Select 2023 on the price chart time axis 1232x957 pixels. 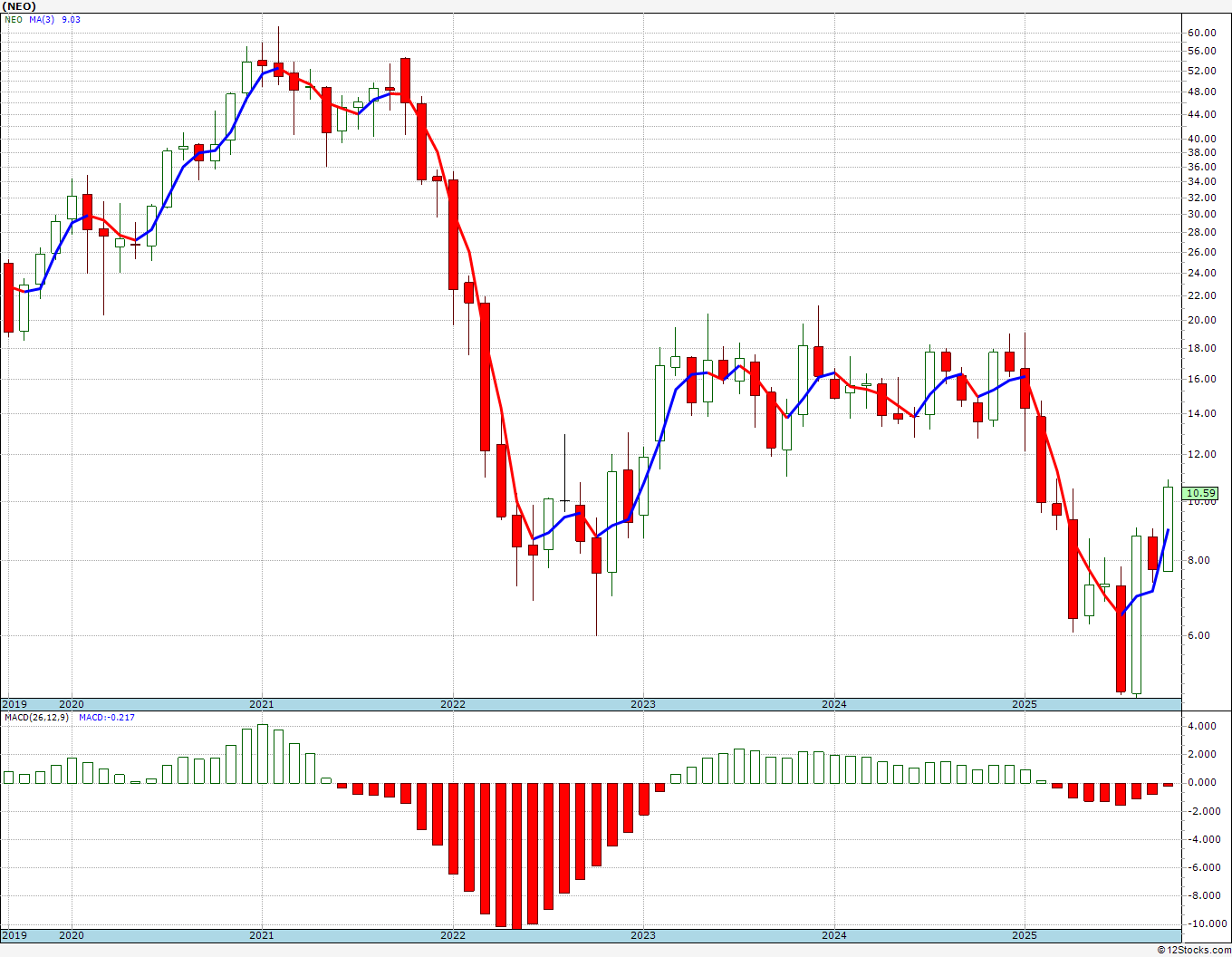[x=642, y=704]
